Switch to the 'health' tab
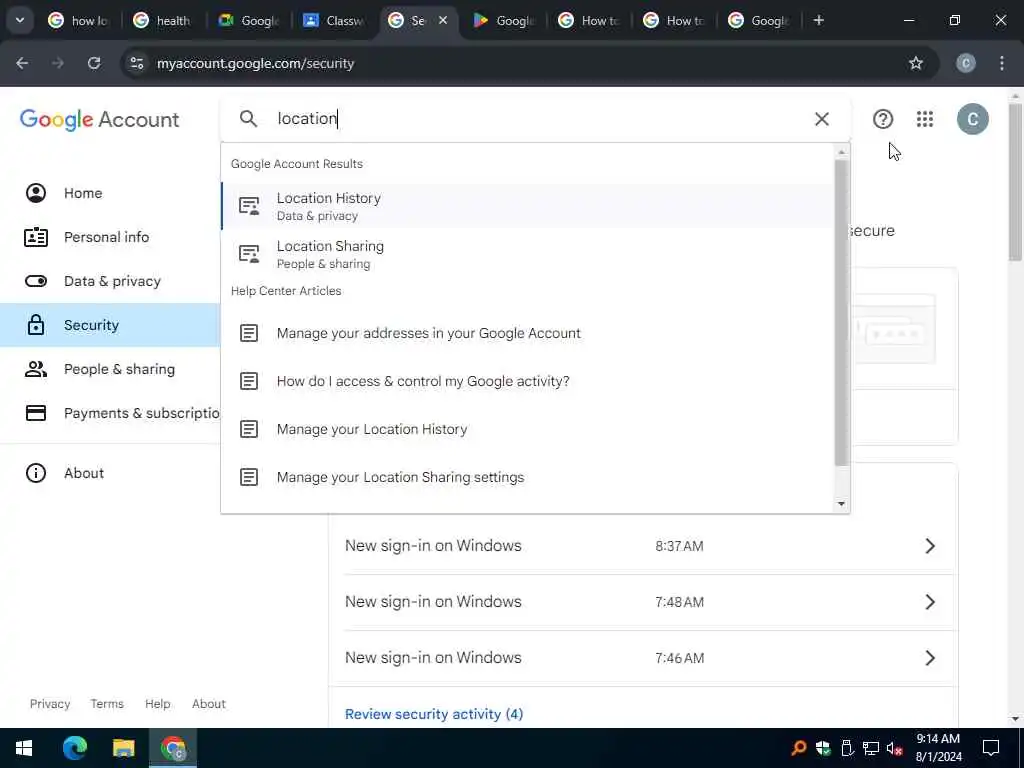Image resolution: width=1024 pixels, height=768 pixels. pos(163,20)
